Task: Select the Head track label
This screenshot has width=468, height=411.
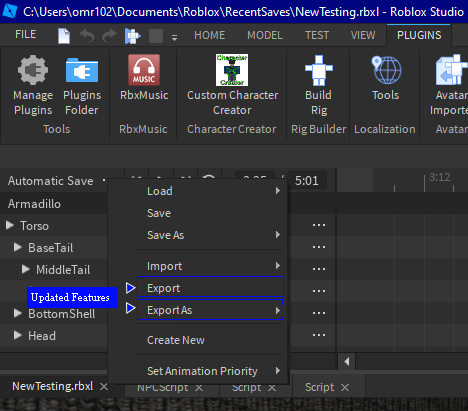Action: pos(42,336)
